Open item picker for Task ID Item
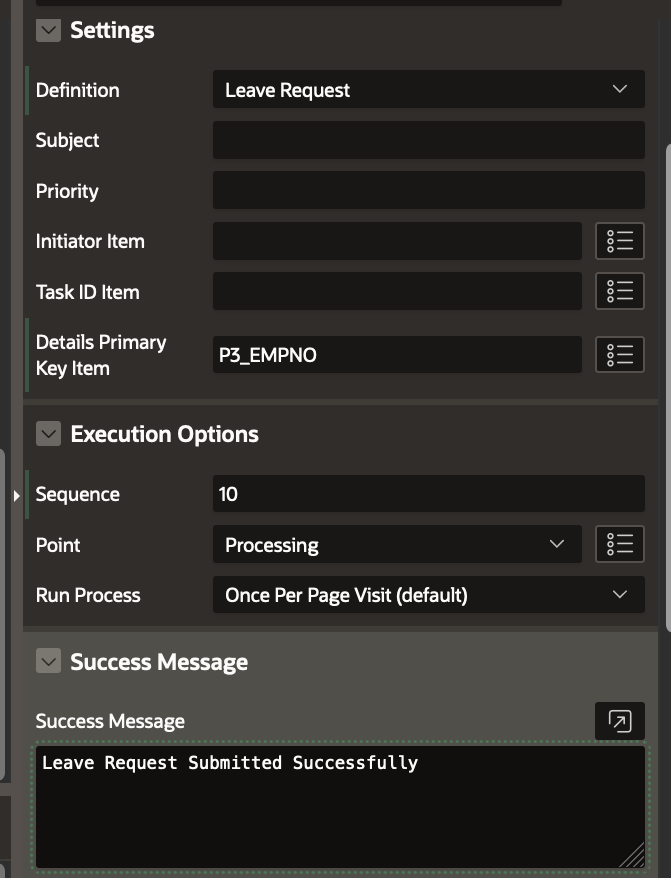This screenshot has height=878, width=671. pos(620,291)
